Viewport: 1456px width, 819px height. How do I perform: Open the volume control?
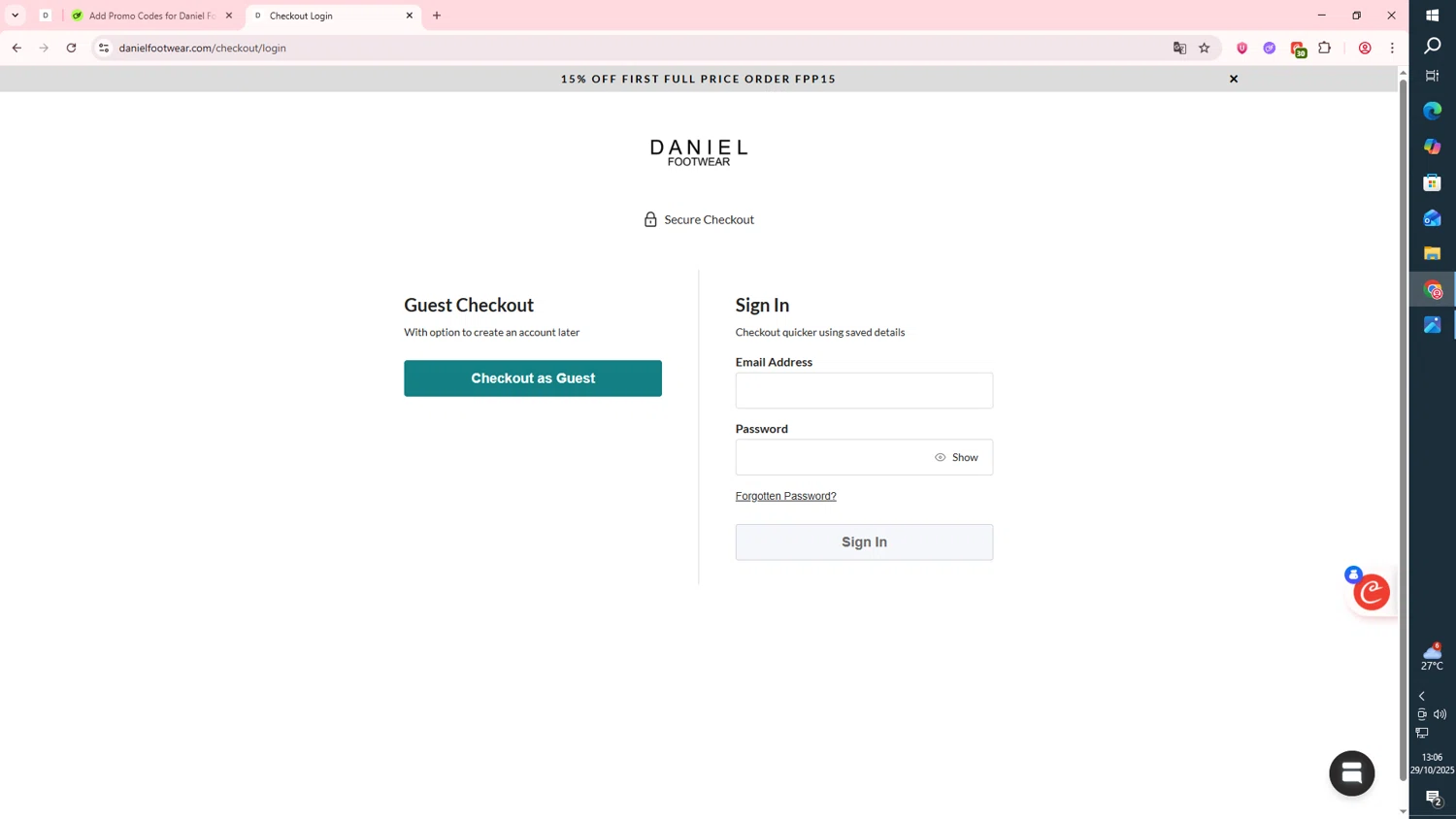(x=1440, y=714)
